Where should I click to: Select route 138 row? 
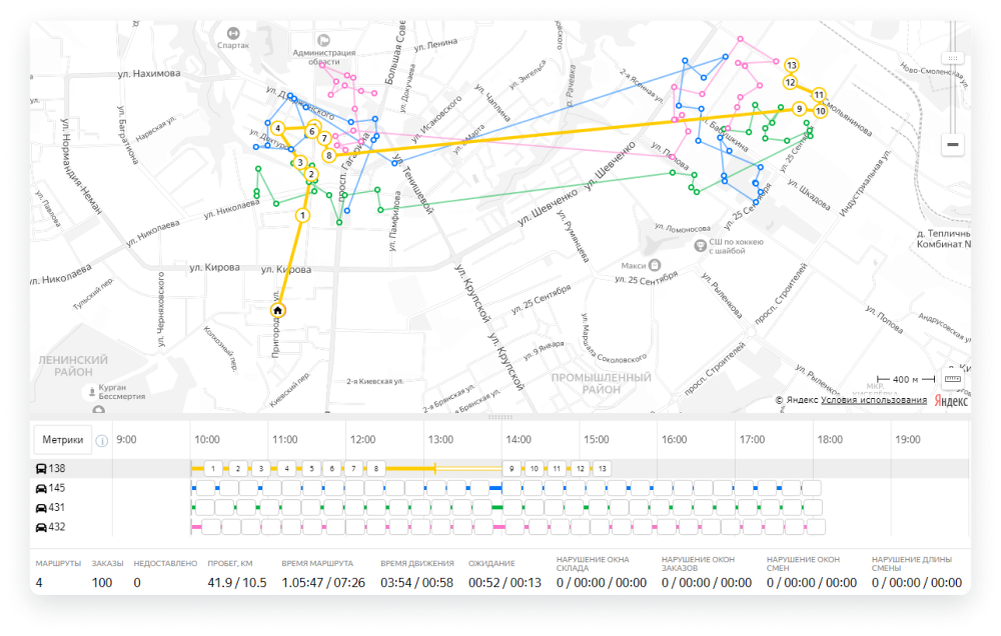pos(500,469)
